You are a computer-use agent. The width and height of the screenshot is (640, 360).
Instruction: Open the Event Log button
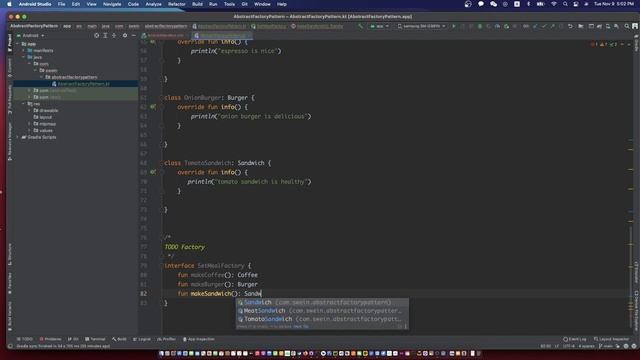tap(575, 339)
